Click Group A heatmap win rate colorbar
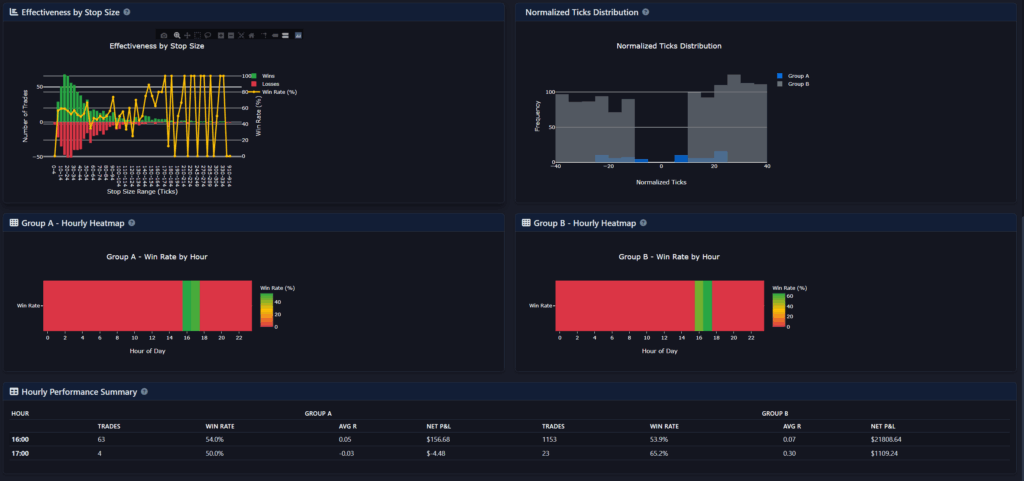 tap(265, 310)
